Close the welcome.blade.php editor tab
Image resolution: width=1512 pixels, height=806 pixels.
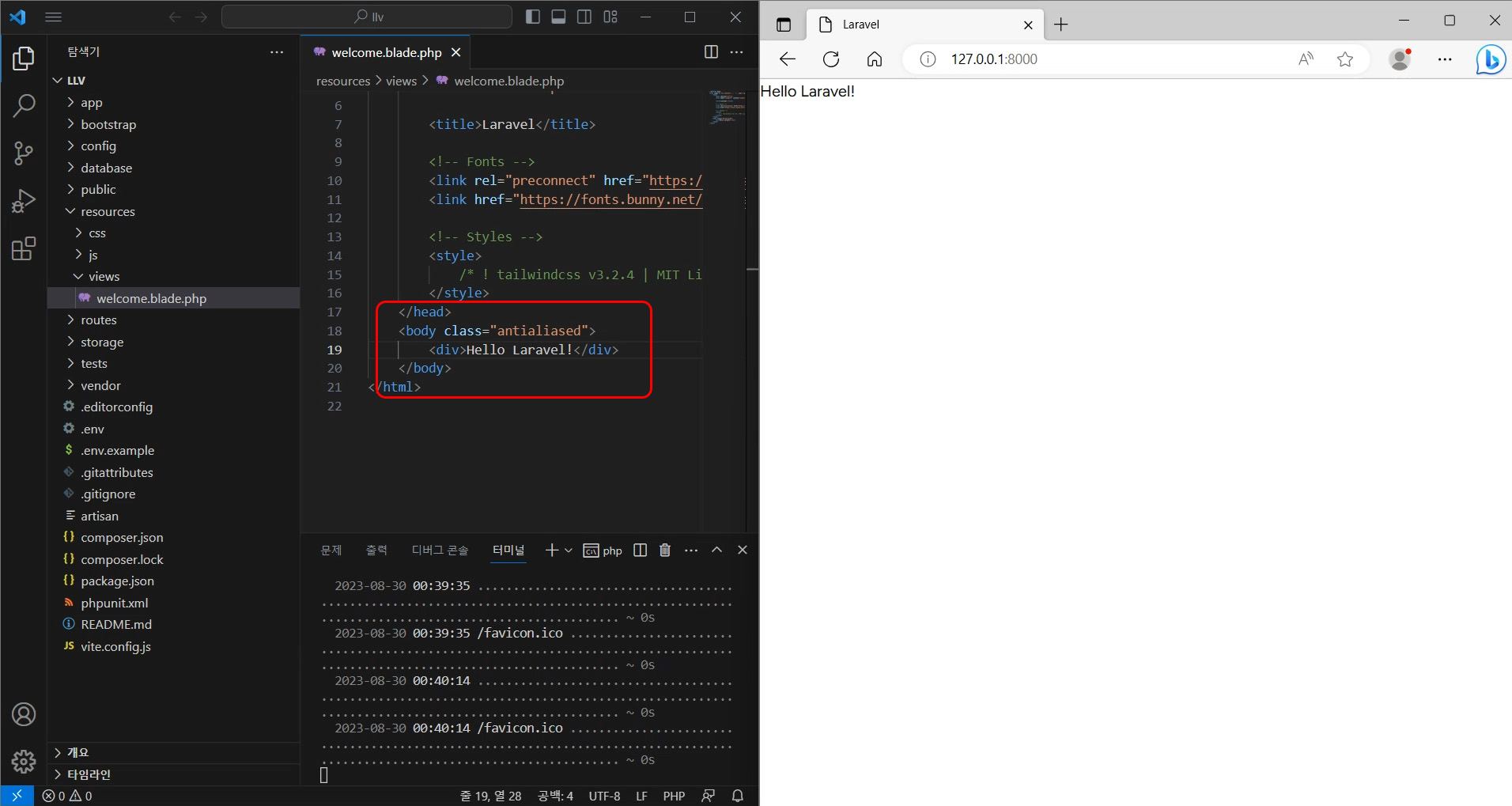[x=455, y=52]
